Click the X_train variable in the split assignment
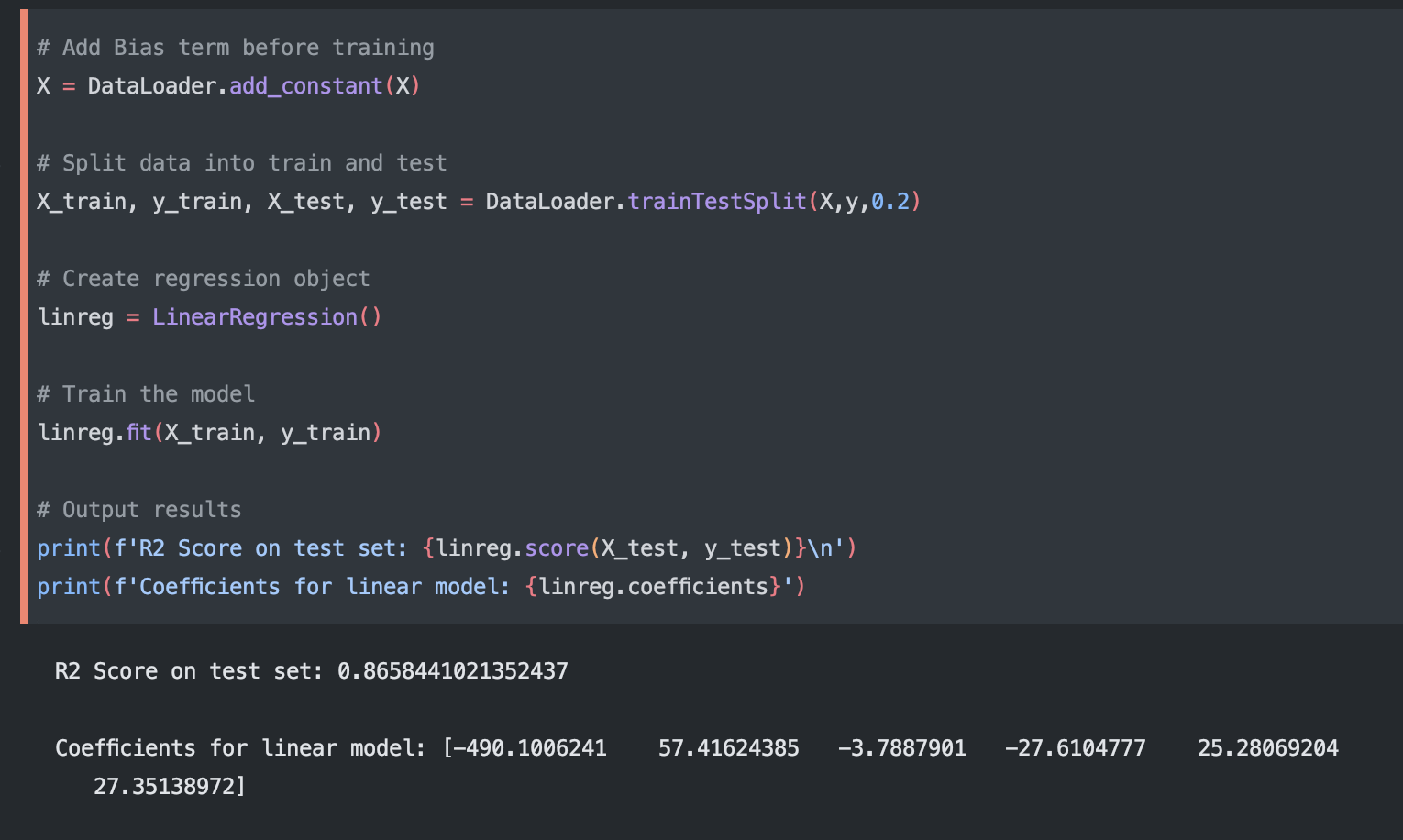The image size is (1403, 840). 82,202
